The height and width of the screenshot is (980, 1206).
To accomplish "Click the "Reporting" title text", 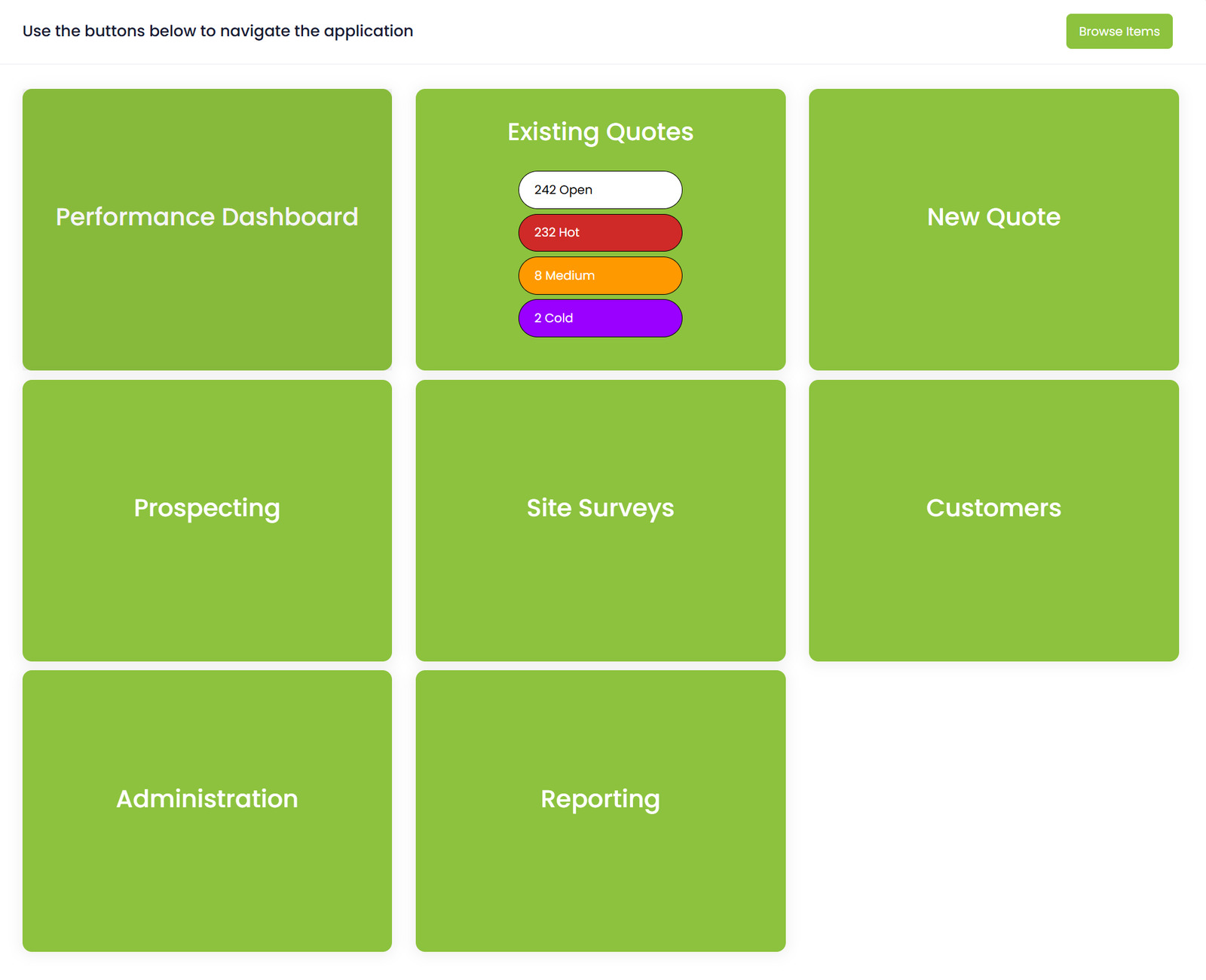I will pos(600,799).
